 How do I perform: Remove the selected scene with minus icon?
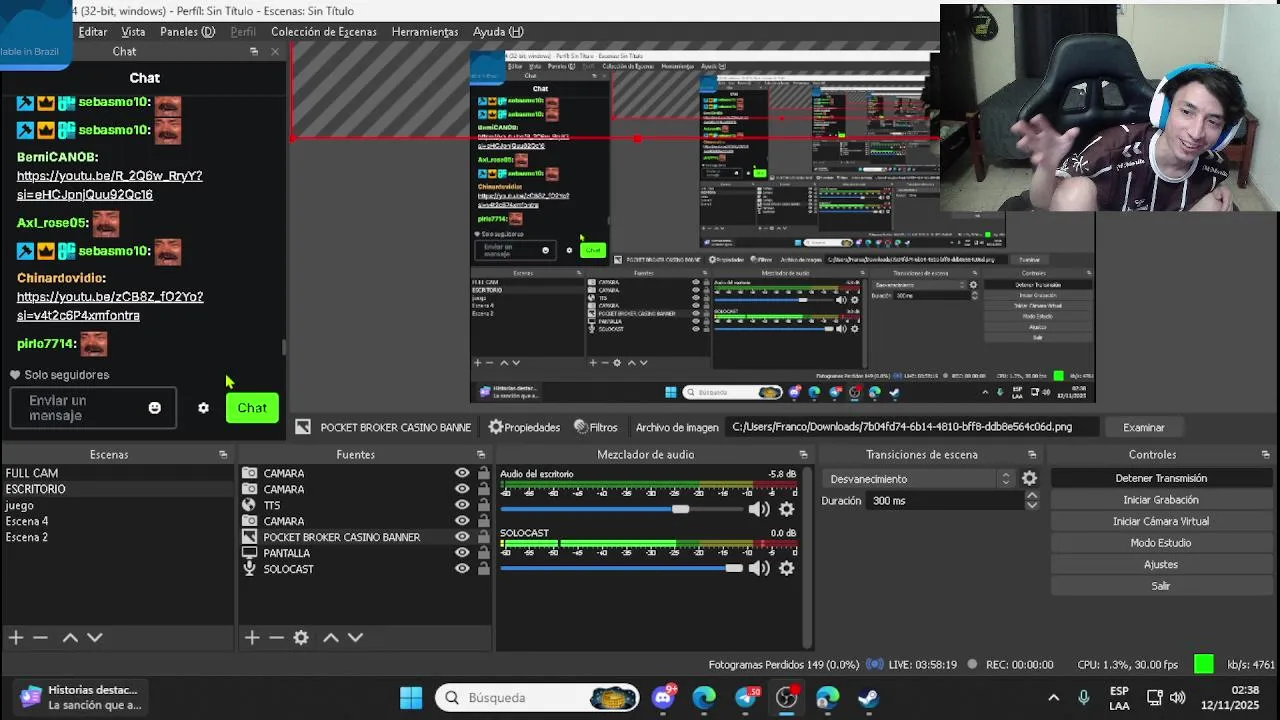tap(40, 637)
